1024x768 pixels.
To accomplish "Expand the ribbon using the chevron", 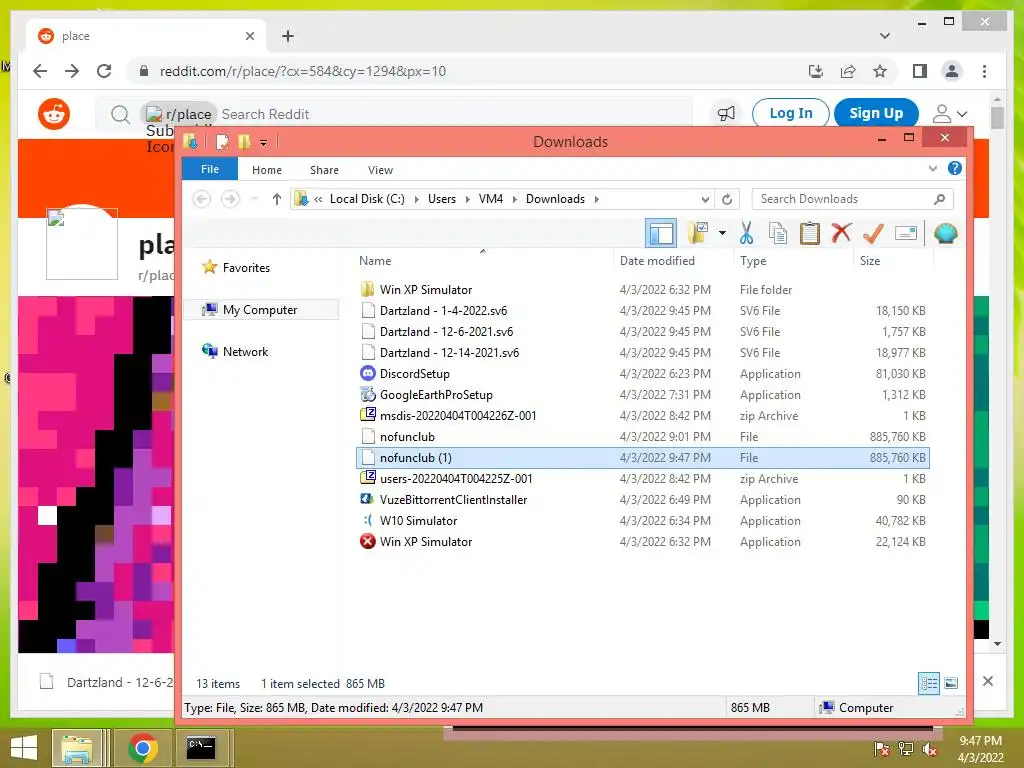I will 933,168.
